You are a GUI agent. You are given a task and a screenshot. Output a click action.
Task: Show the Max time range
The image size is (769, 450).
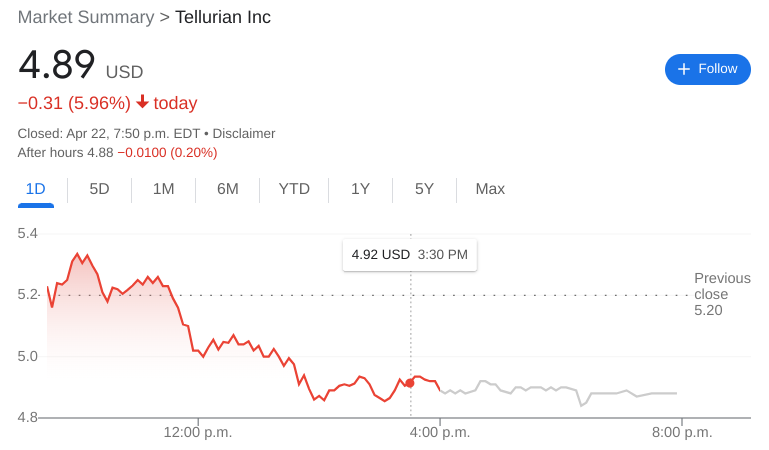[490, 189]
